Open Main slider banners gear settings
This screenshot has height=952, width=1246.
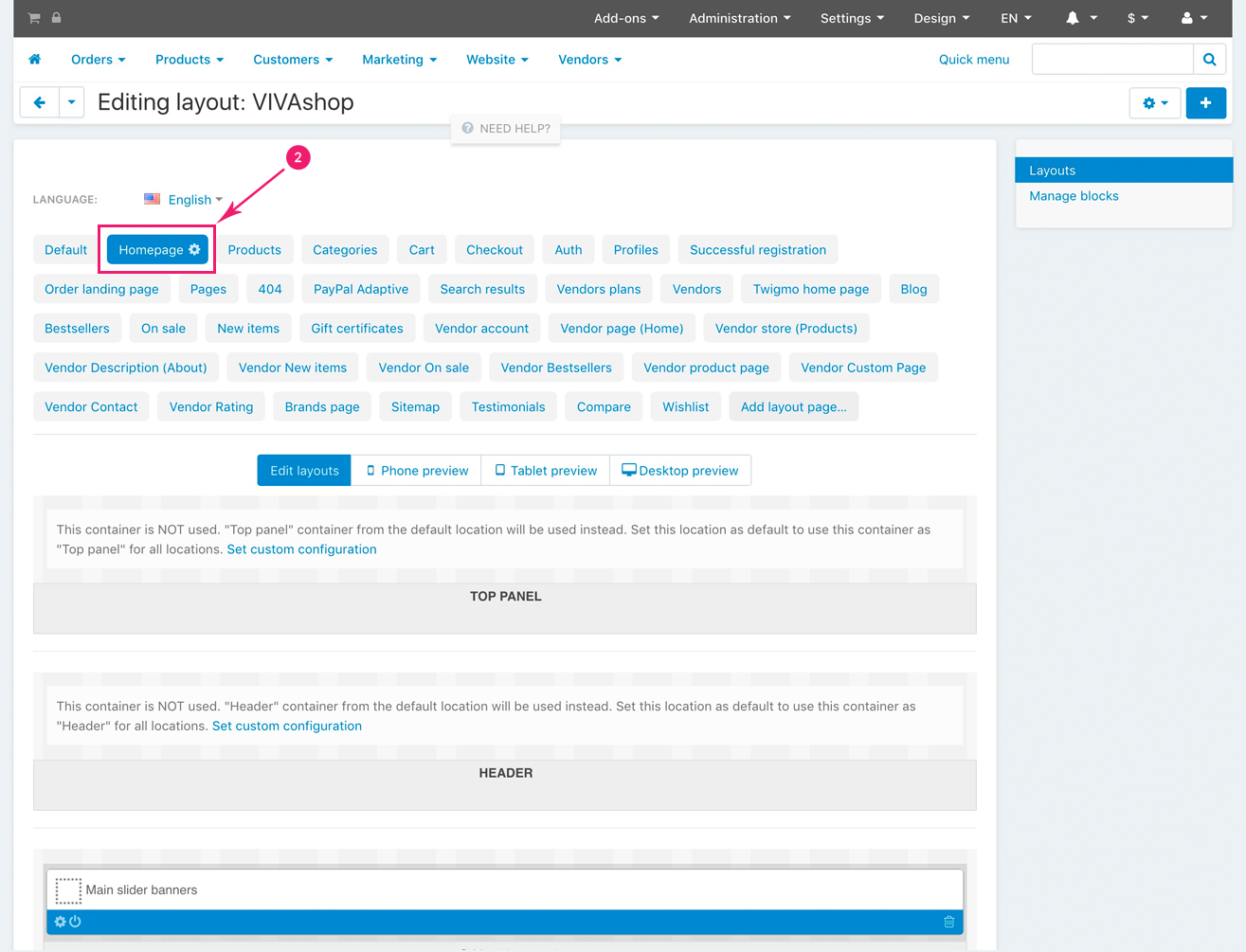[x=61, y=922]
